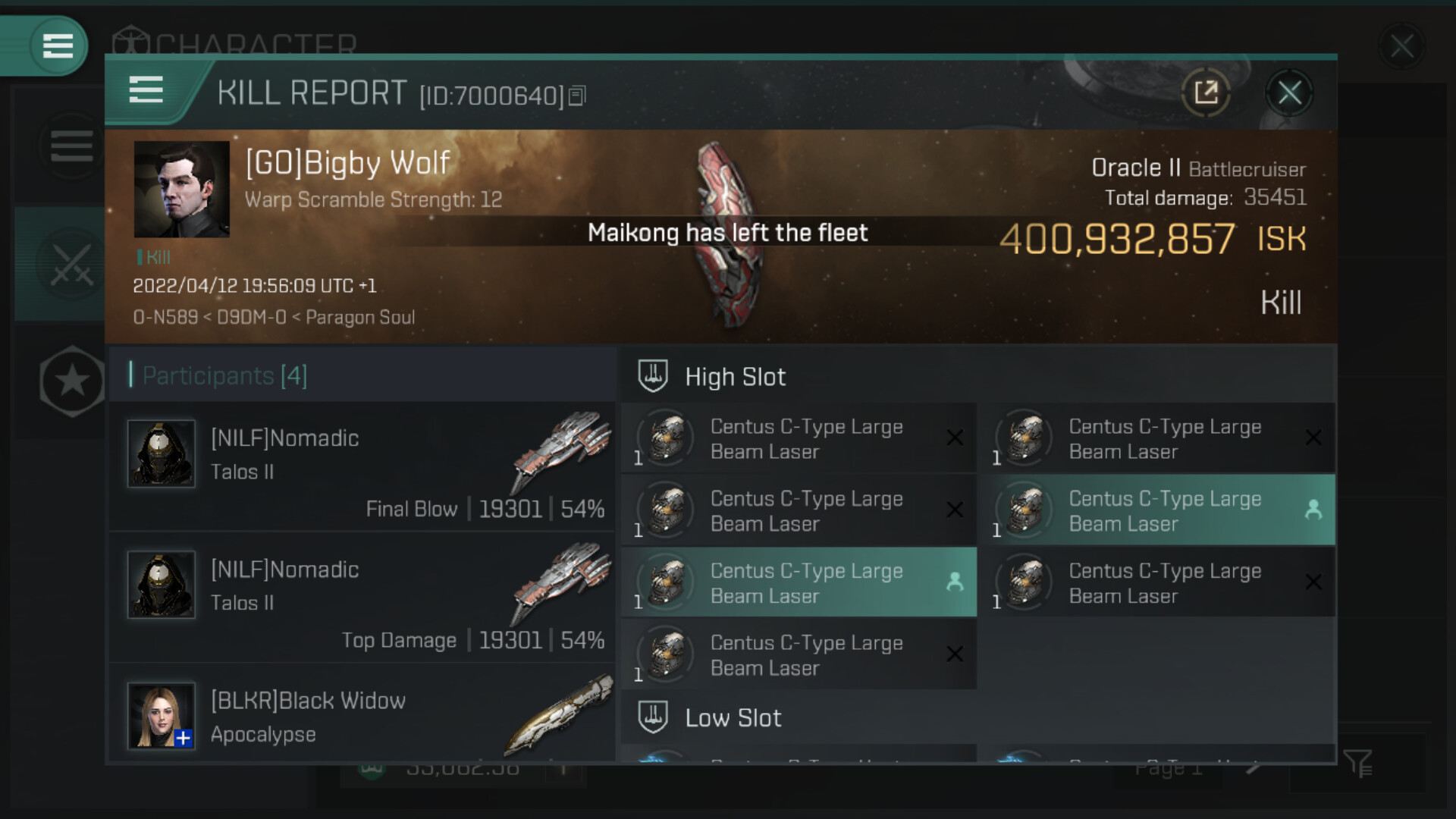Click X on the first left-column Centus Beam Laser
1456x819 pixels.
955,438
